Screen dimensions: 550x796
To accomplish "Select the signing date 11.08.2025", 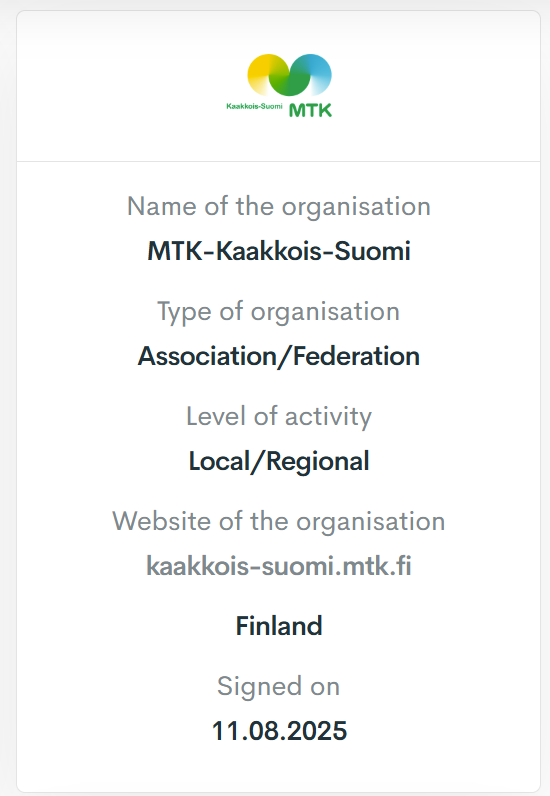I will [279, 731].
